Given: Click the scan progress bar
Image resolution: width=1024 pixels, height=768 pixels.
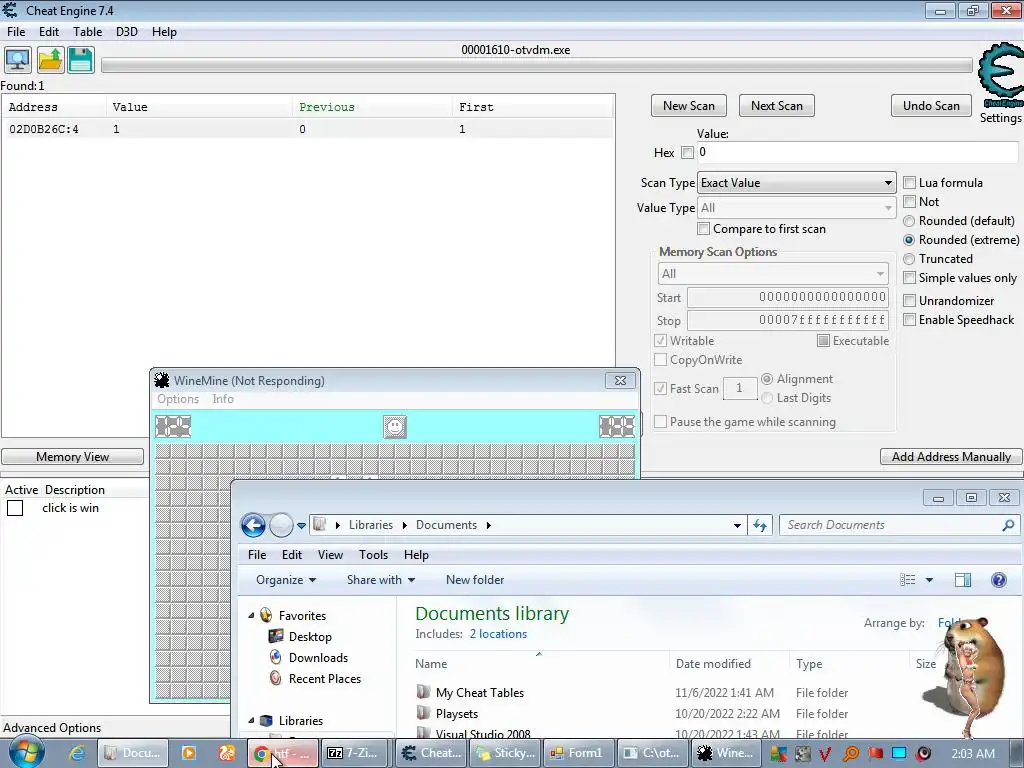Looking at the screenshot, I should pos(537,65).
